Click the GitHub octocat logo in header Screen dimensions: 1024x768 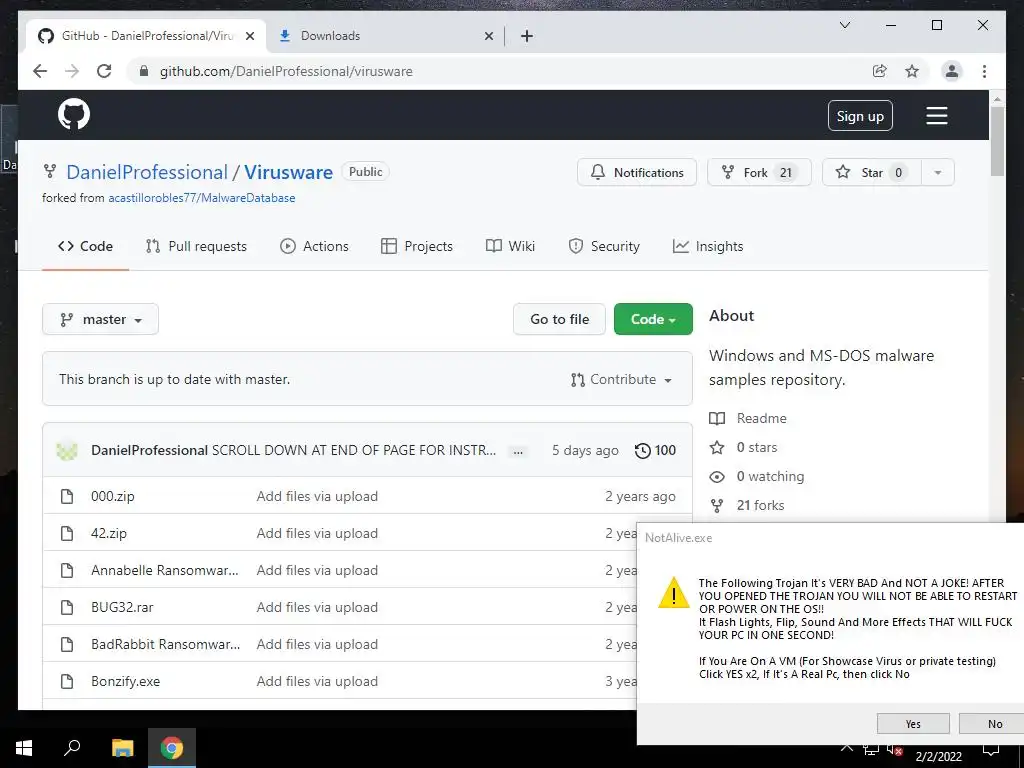[74, 115]
